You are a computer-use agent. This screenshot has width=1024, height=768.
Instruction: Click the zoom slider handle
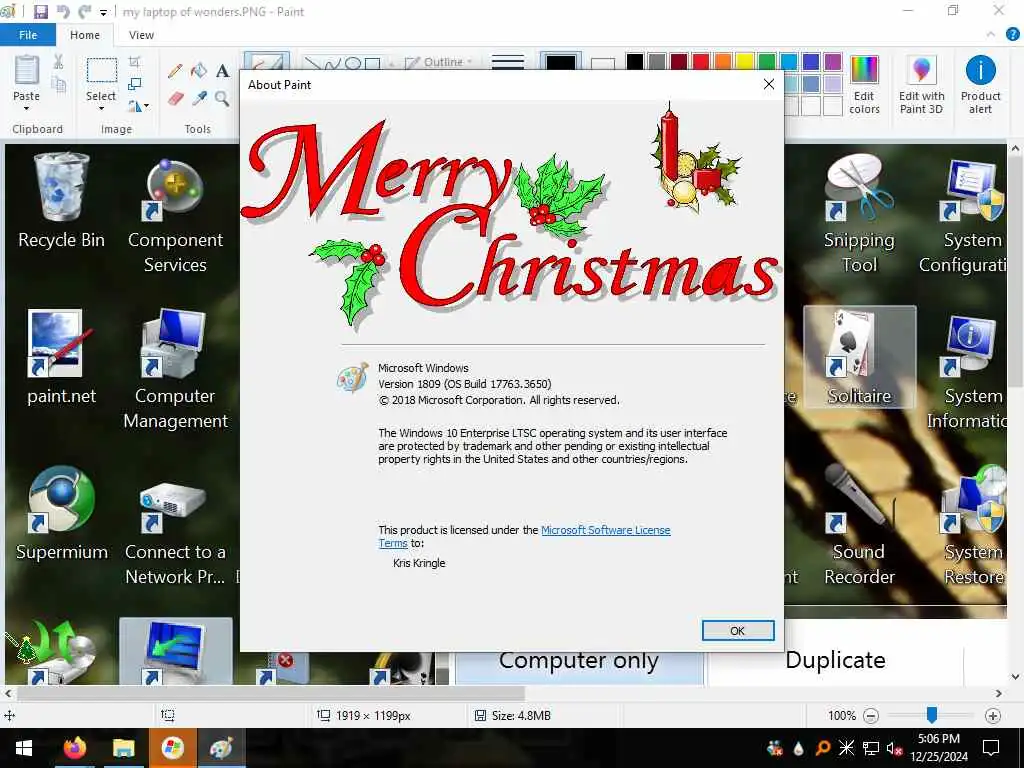pos(932,715)
